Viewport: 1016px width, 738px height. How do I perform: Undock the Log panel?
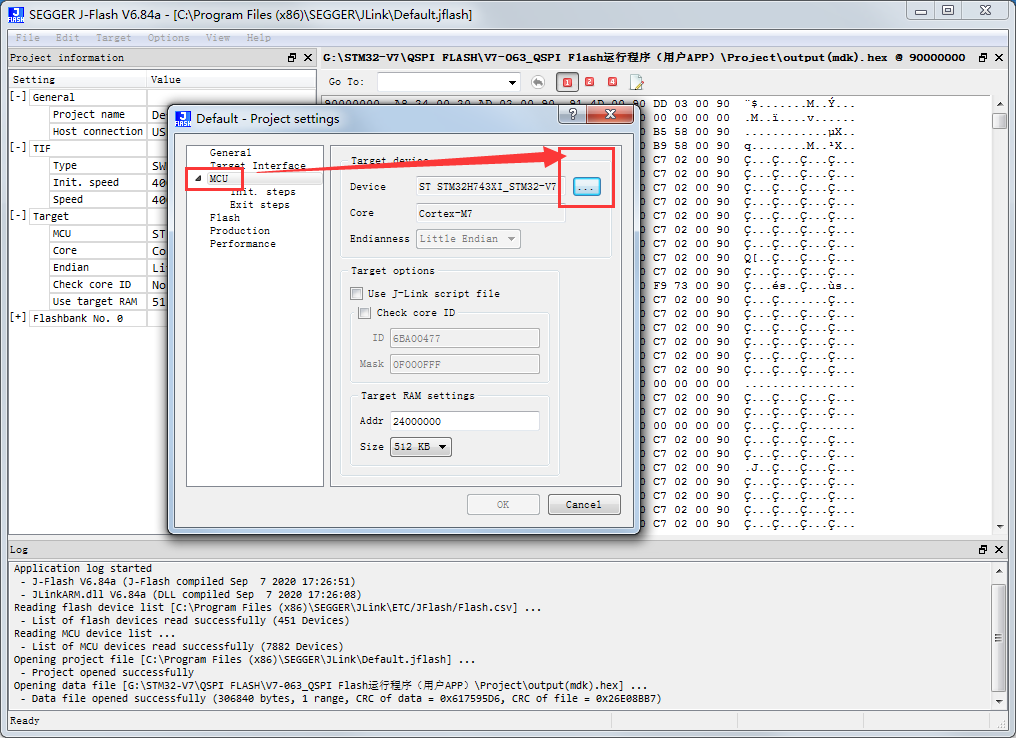983,549
